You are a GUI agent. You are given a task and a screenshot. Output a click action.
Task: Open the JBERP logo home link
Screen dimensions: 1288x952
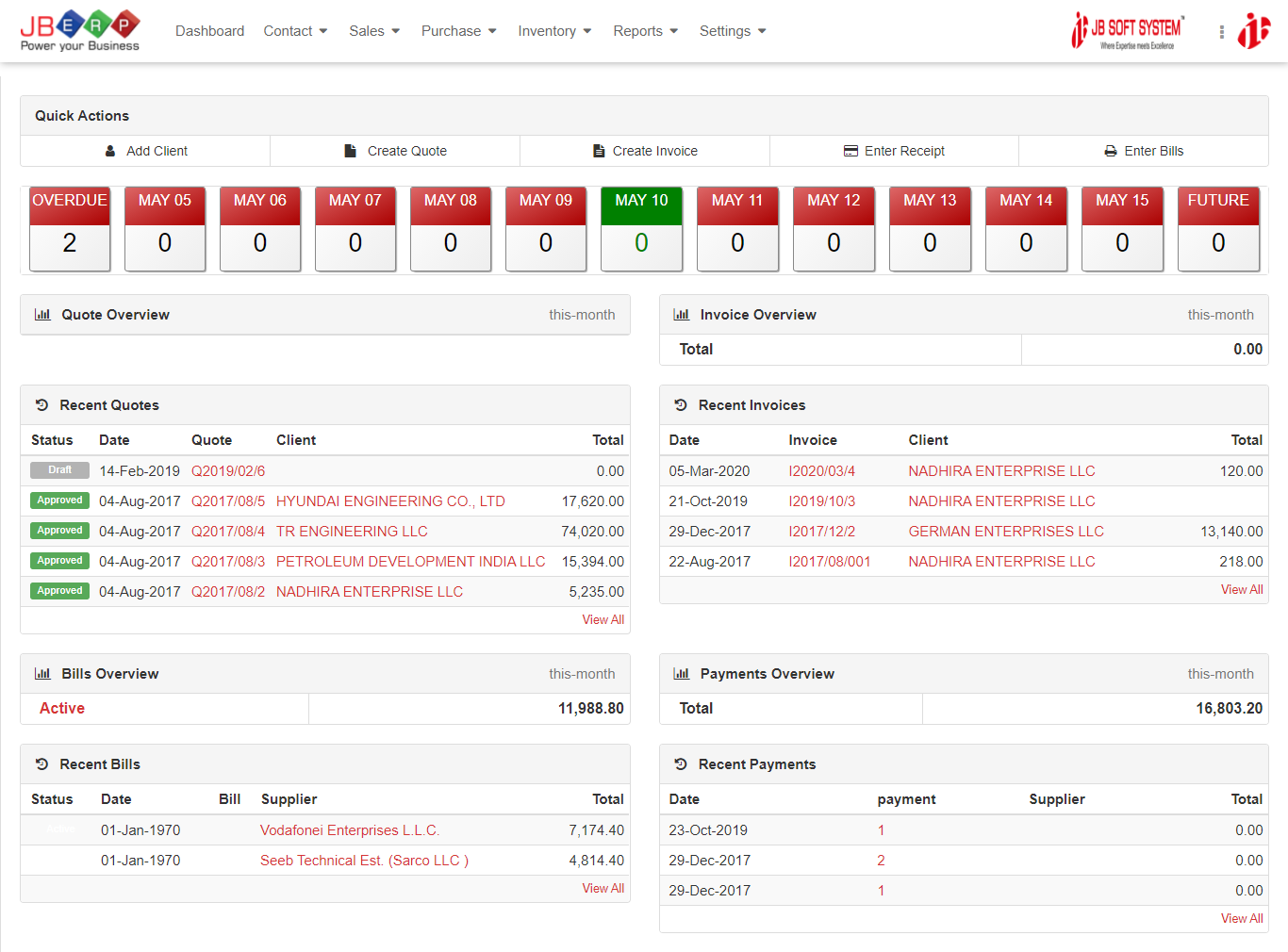click(80, 30)
